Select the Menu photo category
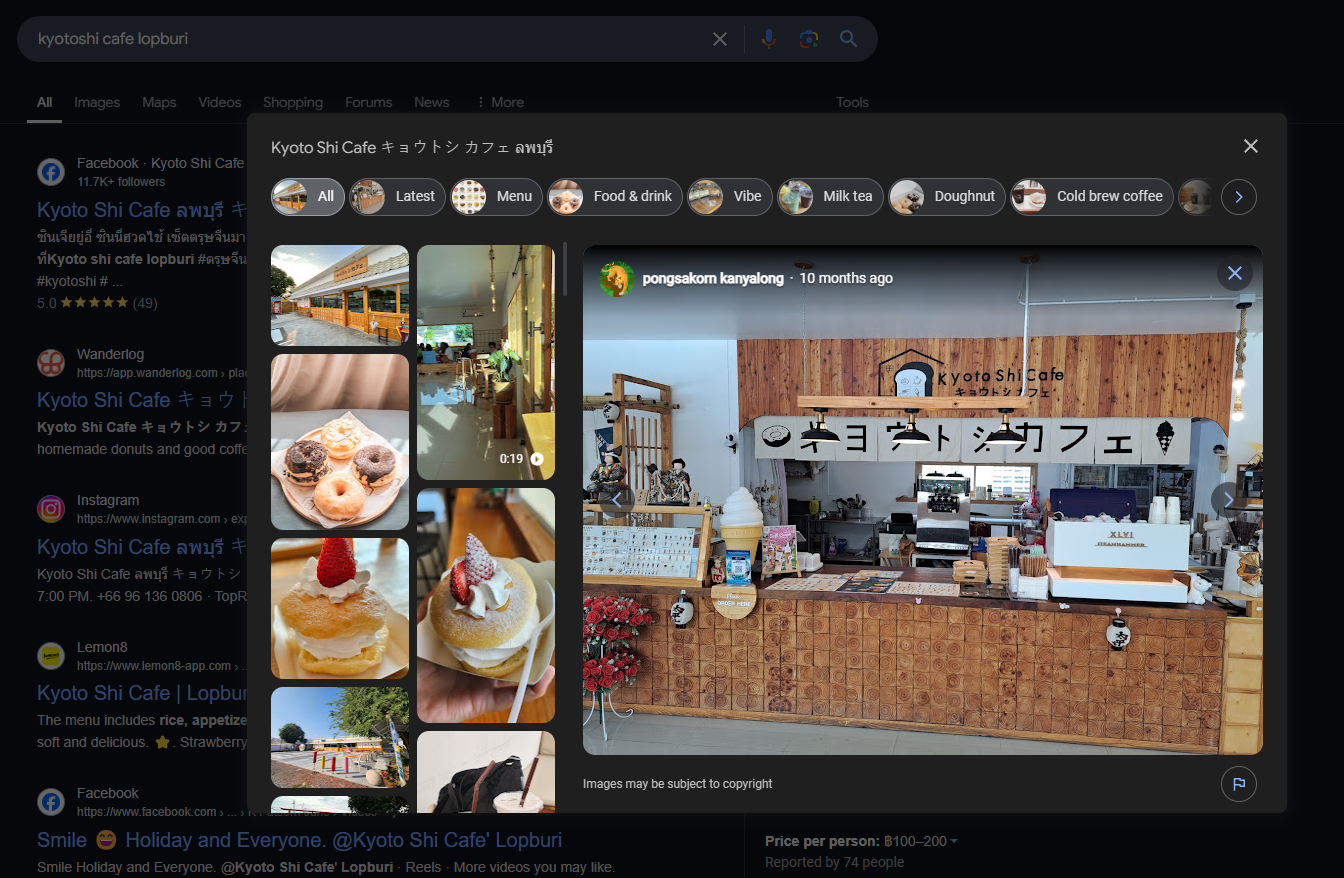The width and height of the screenshot is (1344, 878). (496, 197)
